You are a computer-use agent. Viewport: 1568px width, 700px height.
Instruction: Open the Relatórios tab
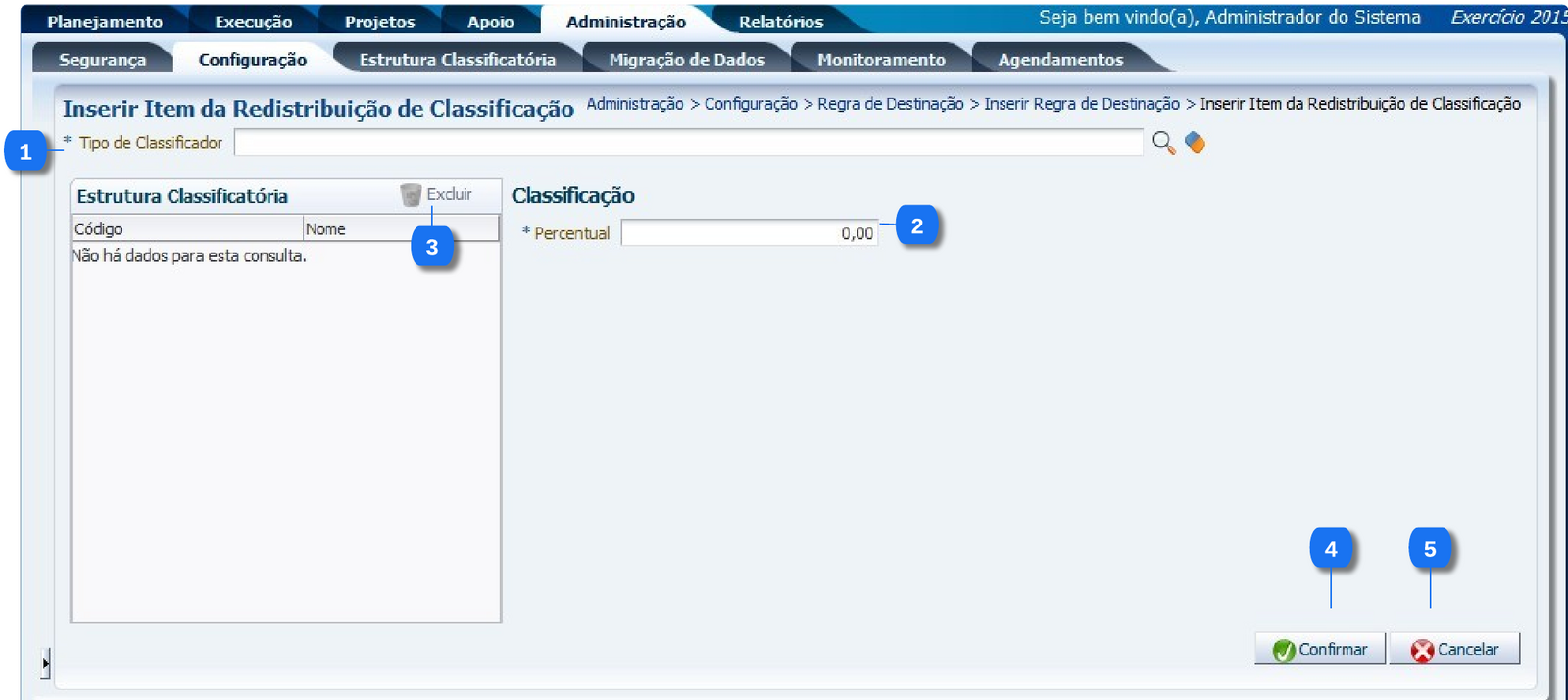[780, 22]
